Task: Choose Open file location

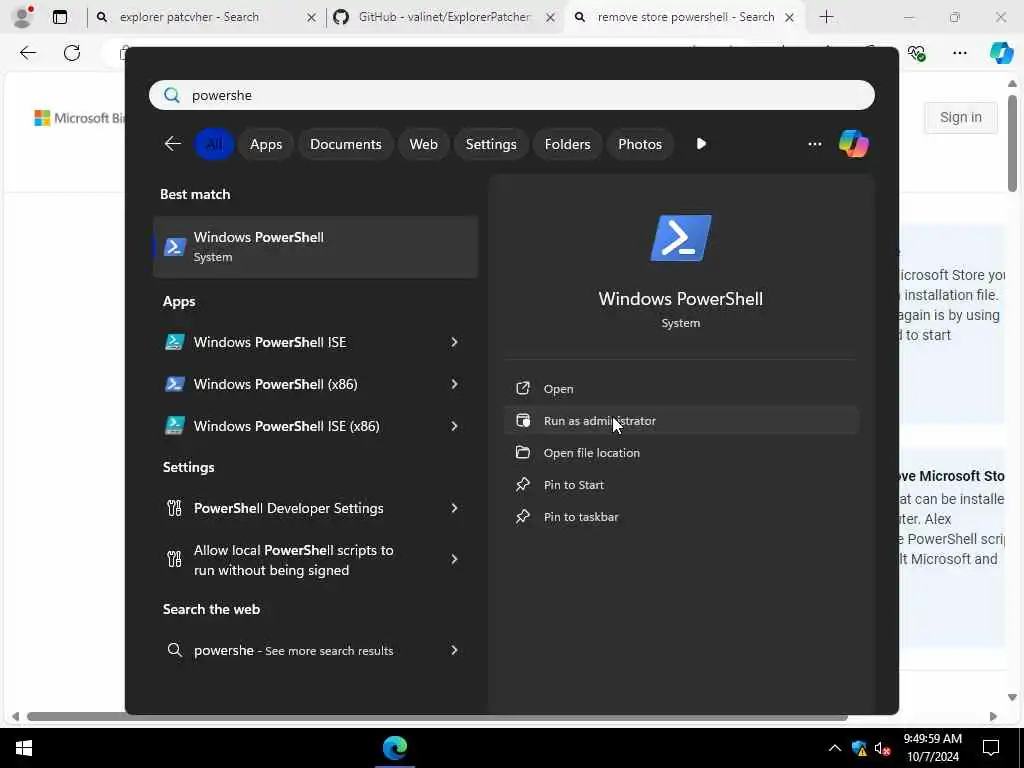Action: (680, 453)
